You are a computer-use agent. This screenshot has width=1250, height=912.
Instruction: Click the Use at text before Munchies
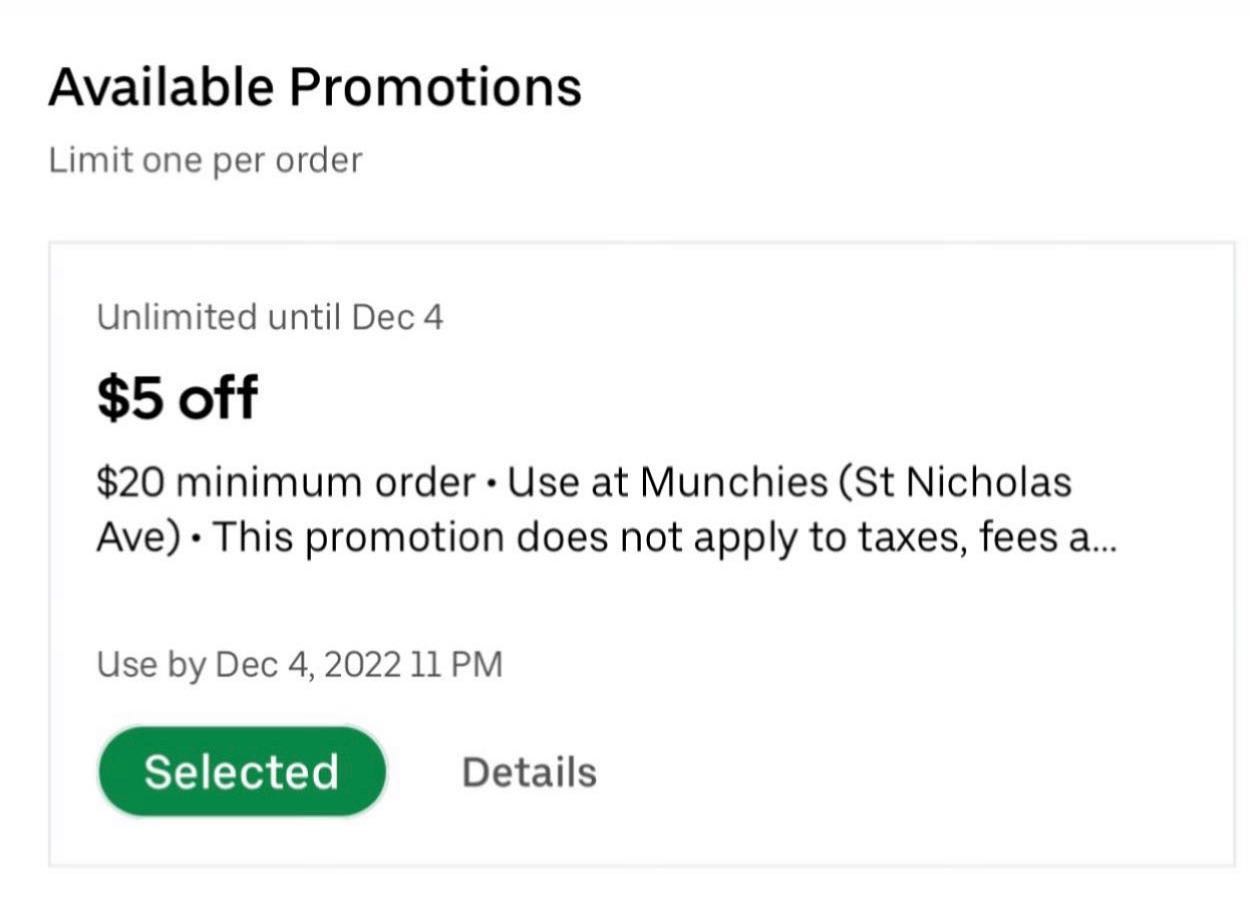pyautogui.click(x=569, y=484)
